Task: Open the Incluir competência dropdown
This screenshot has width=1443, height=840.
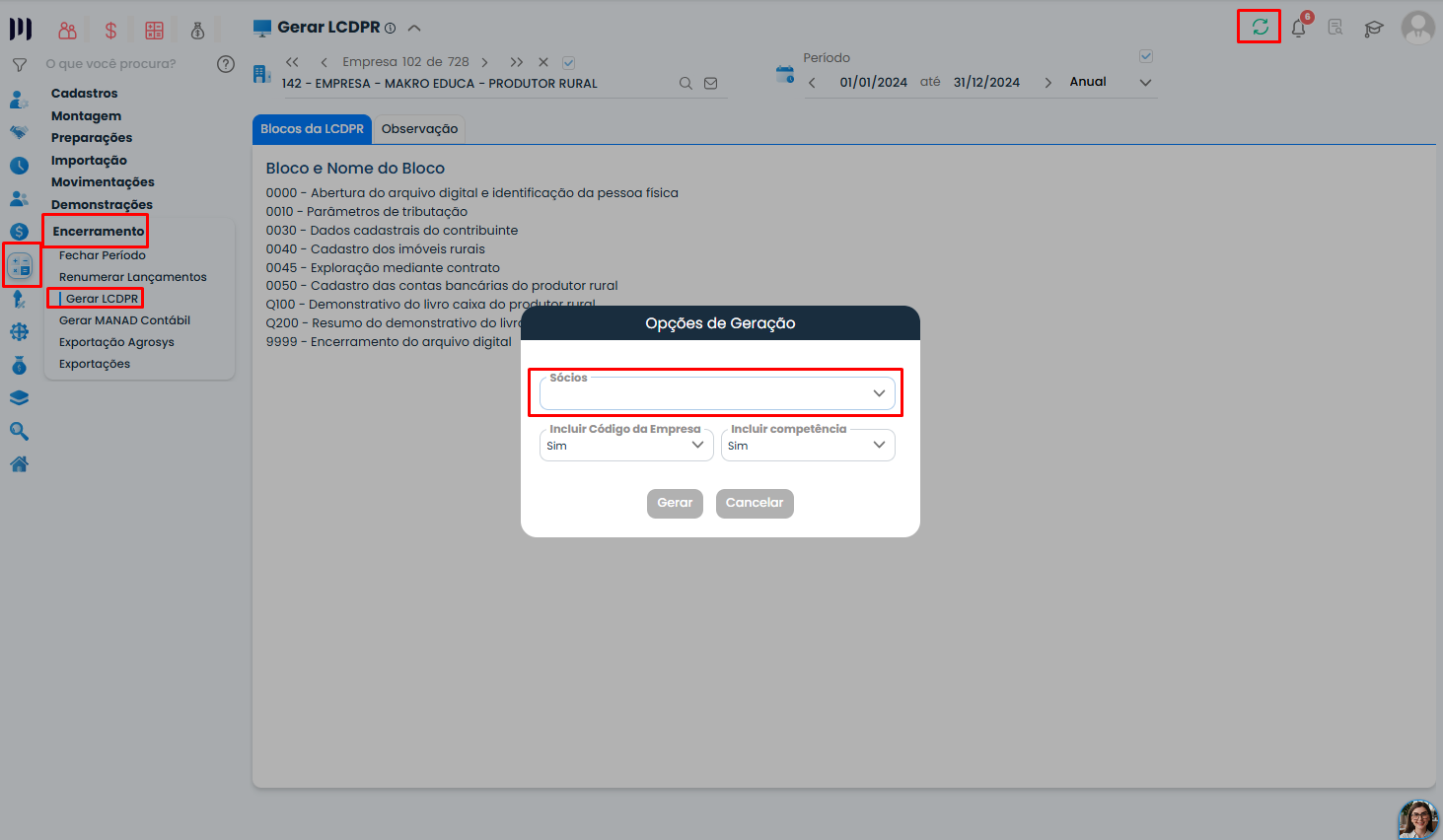Action: pyautogui.click(x=808, y=445)
